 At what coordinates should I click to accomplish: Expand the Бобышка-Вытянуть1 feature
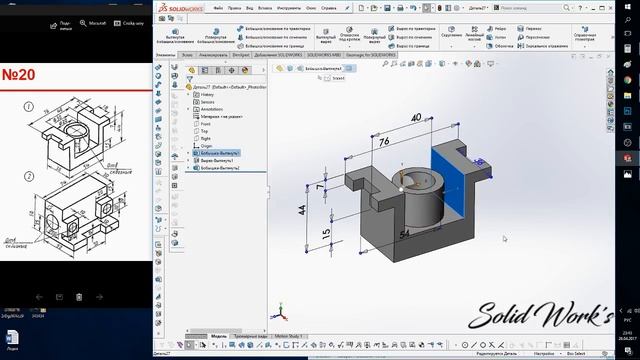[188, 153]
